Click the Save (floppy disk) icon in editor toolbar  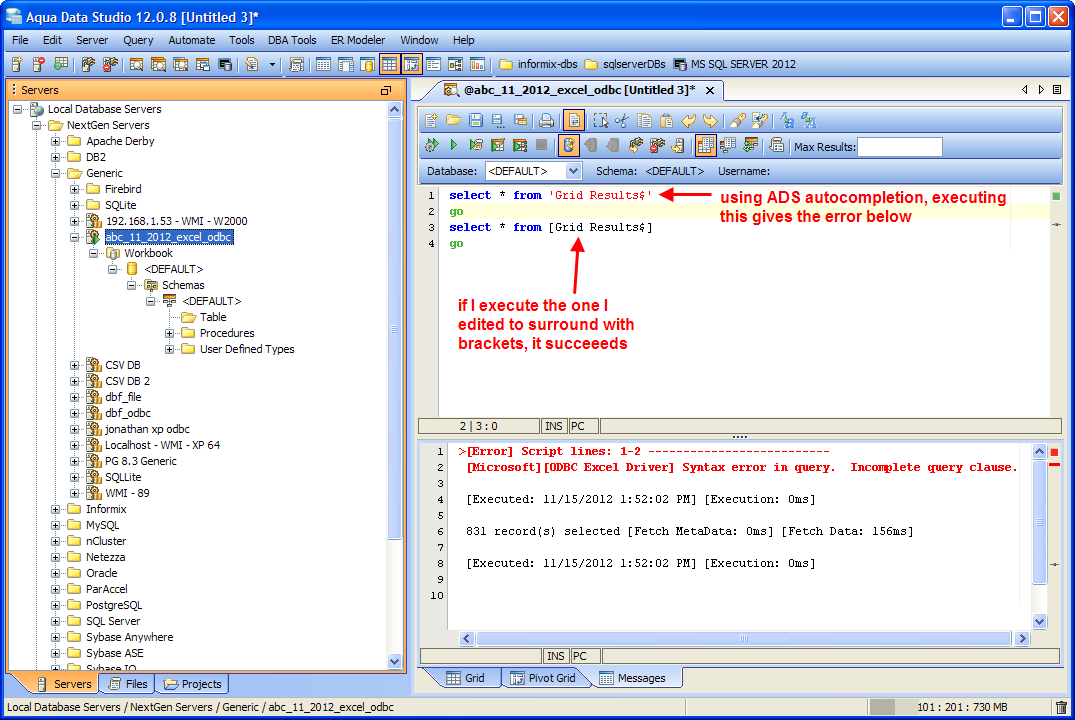click(476, 121)
